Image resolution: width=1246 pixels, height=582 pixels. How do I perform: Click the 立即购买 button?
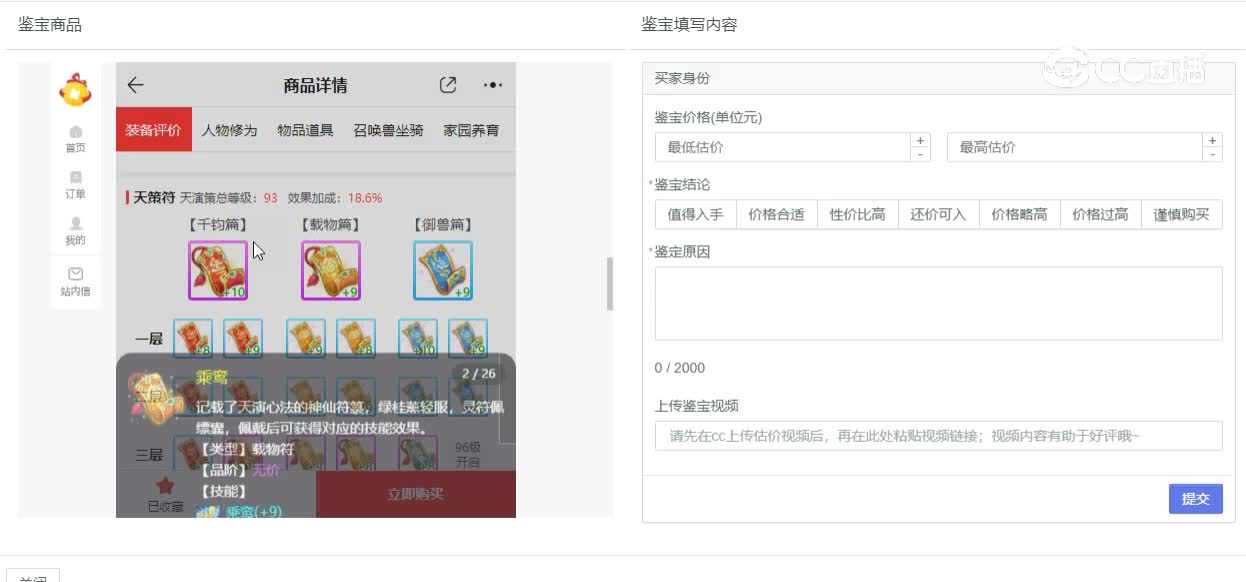pos(415,494)
